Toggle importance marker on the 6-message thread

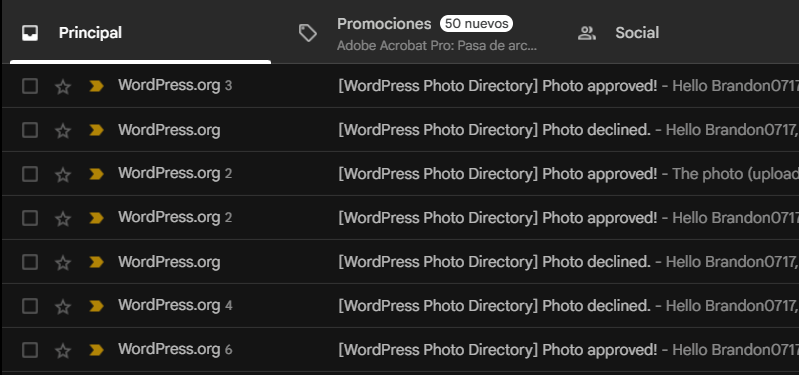(96, 350)
